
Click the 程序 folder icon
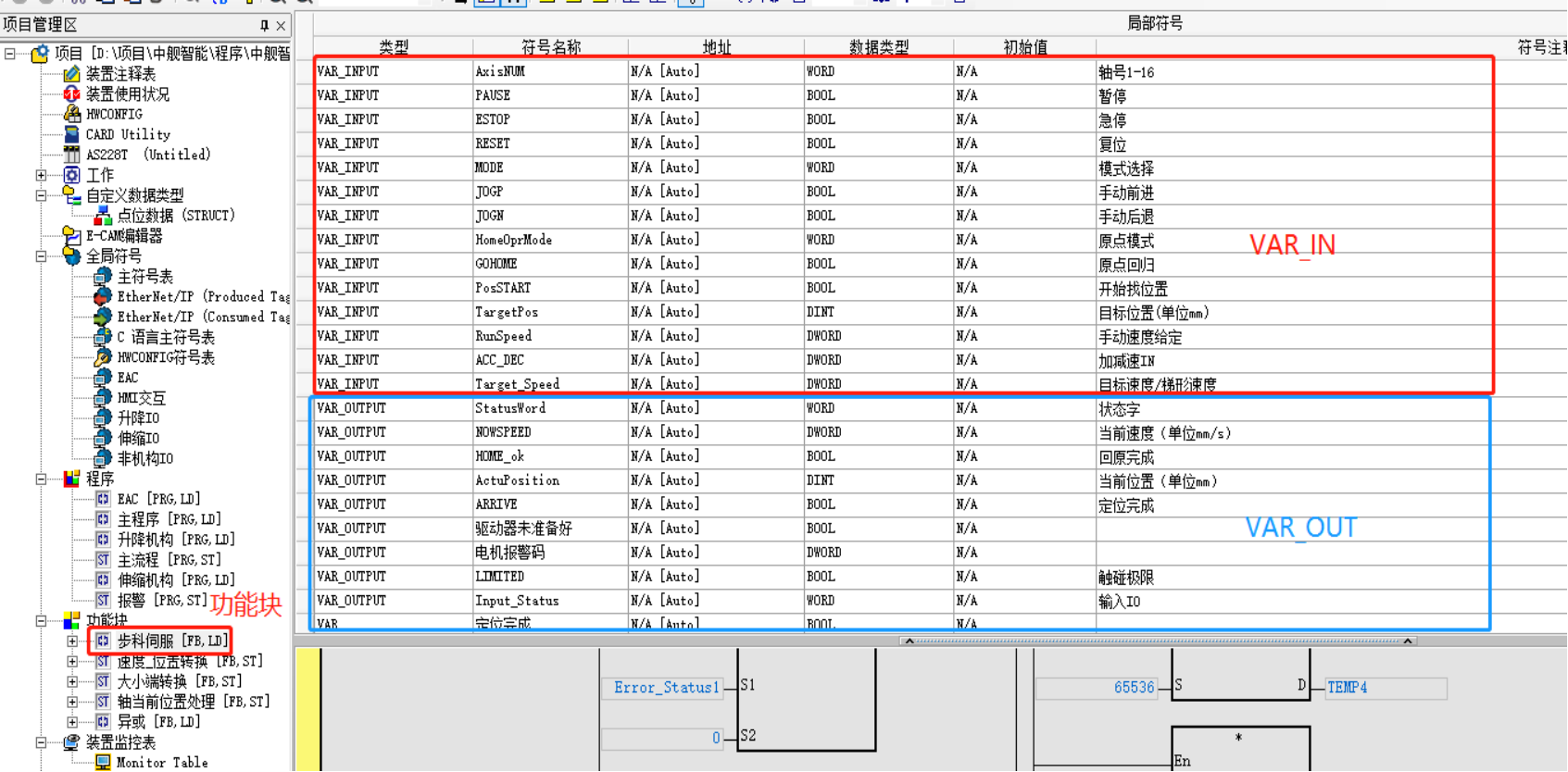[71, 479]
